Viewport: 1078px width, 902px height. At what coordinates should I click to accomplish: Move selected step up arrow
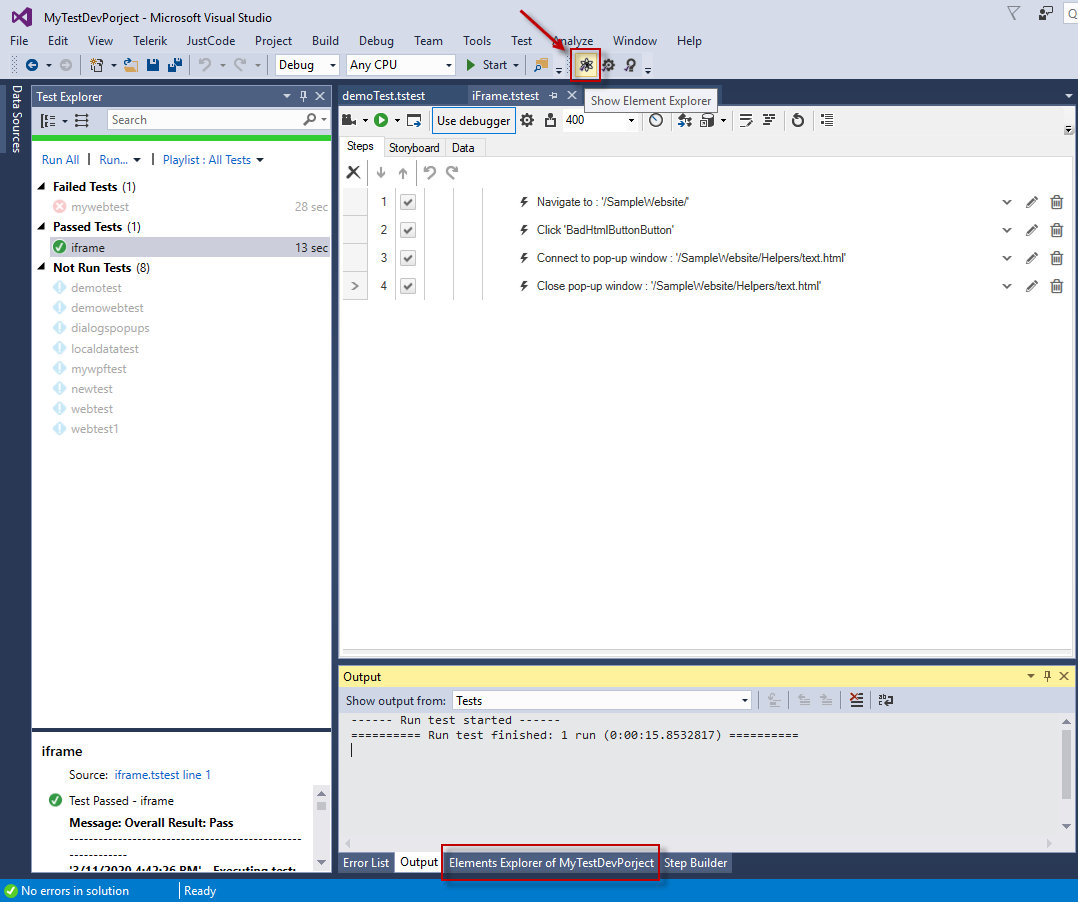[403, 173]
